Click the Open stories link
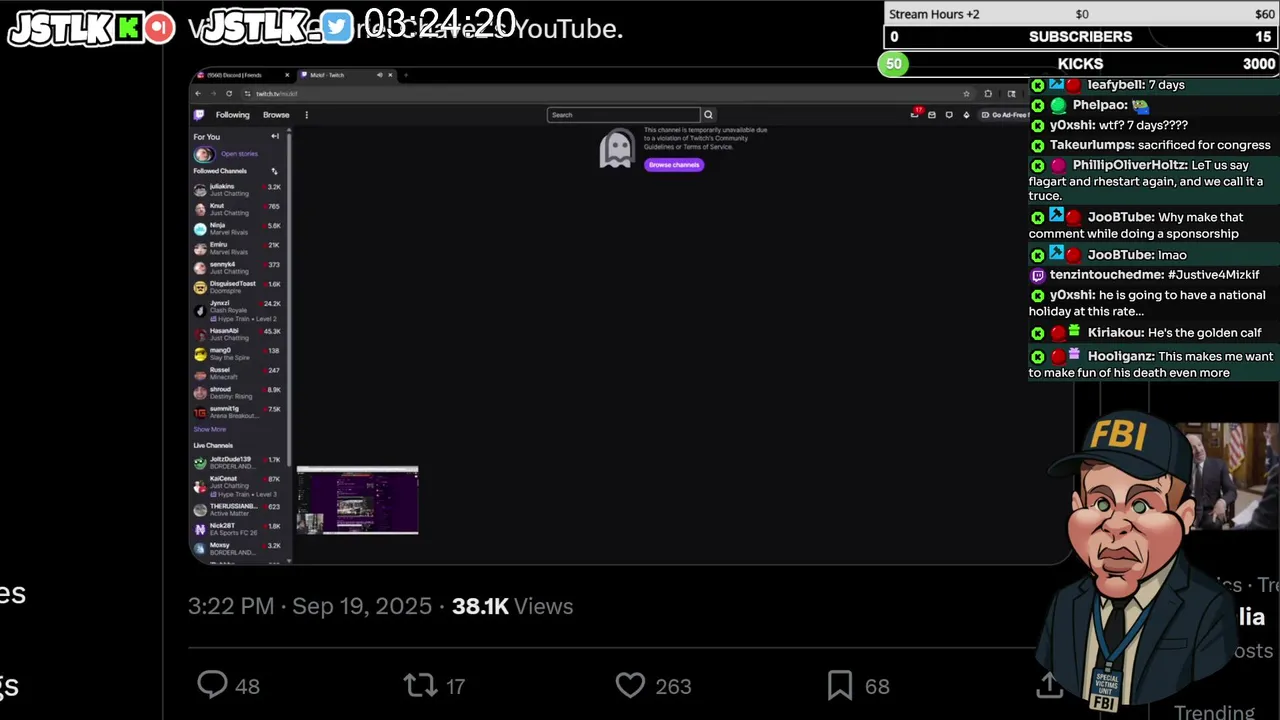Image resolution: width=1280 pixels, height=720 pixels. 239,154
